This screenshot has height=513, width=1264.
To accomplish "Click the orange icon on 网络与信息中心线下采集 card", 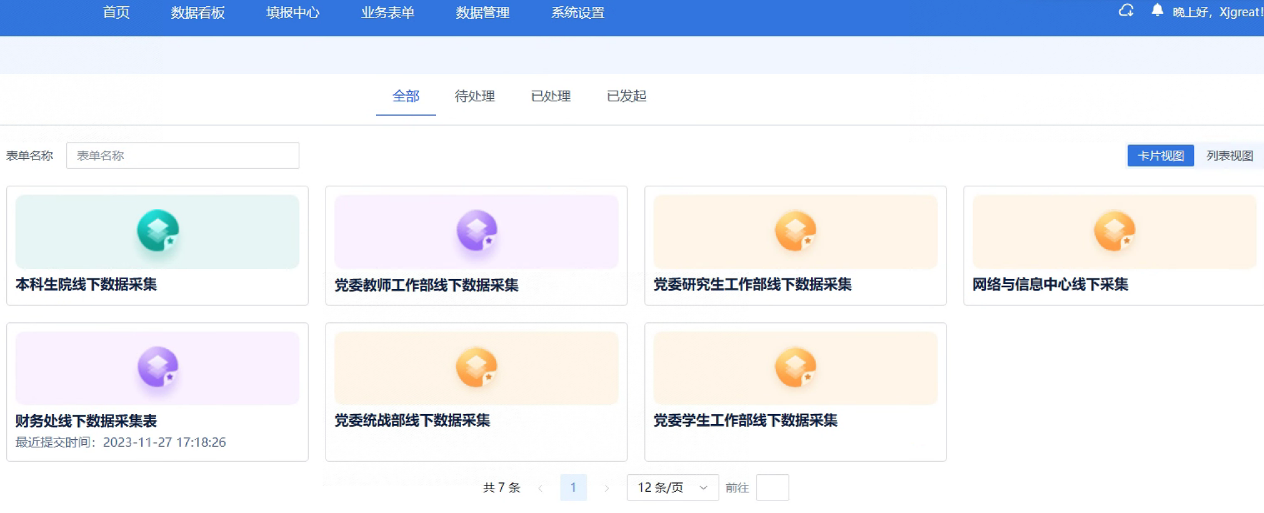I will point(1114,231).
